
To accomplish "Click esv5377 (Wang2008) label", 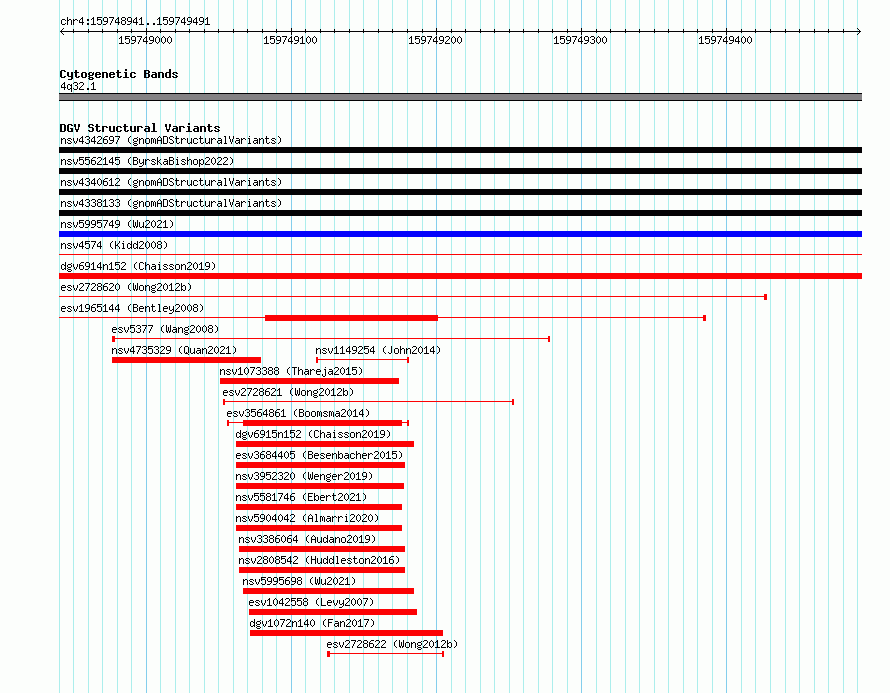I will (x=165, y=329).
